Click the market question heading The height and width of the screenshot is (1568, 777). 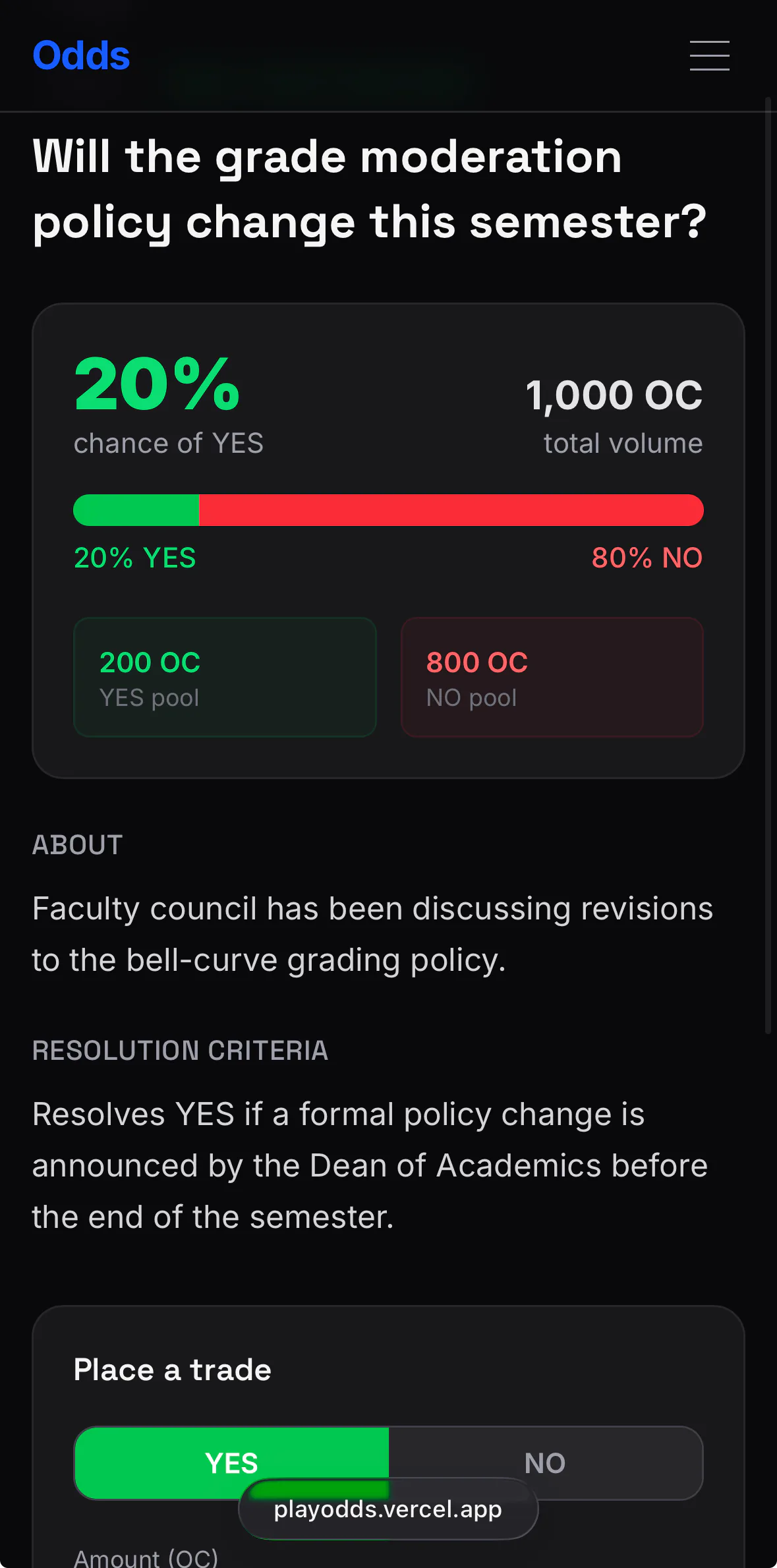(x=370, y=190)
